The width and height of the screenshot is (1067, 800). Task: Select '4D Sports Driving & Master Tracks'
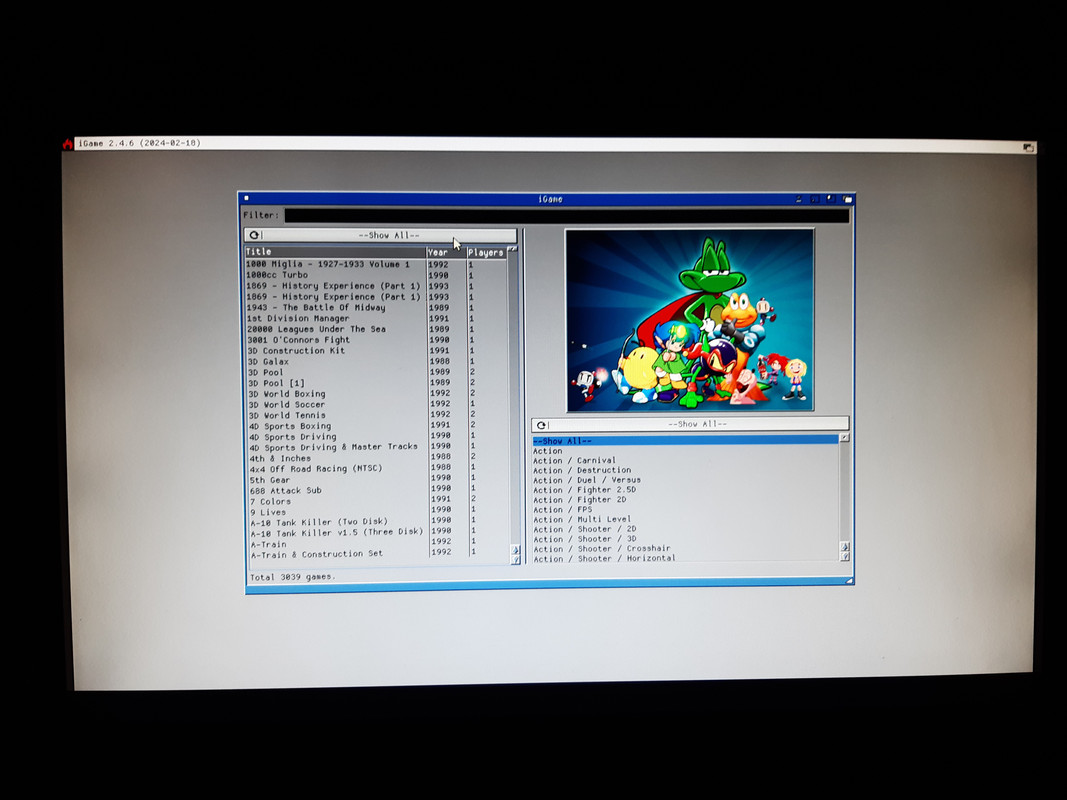333,448
